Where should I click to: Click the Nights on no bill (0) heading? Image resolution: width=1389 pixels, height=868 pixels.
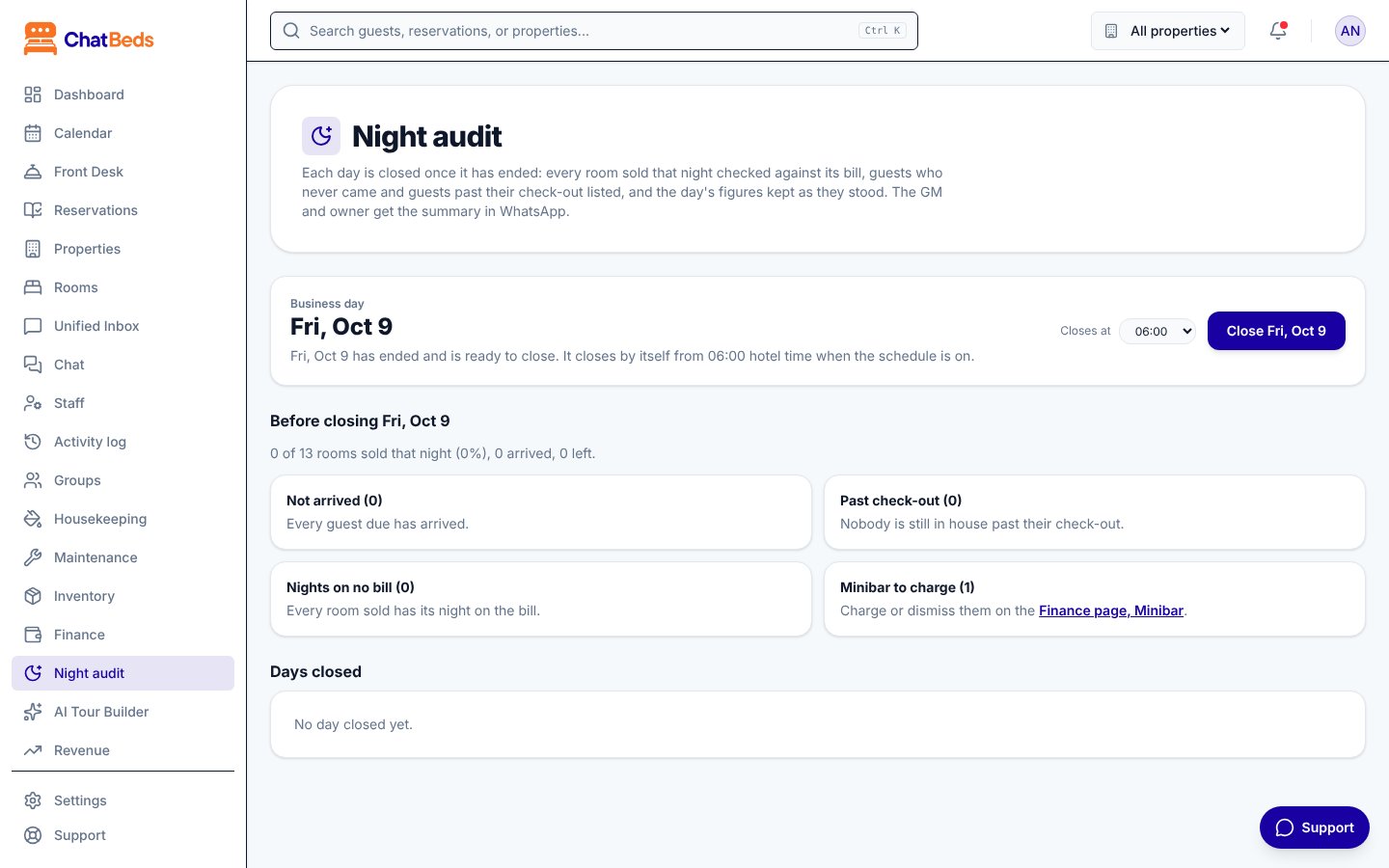tap(350, 587)
